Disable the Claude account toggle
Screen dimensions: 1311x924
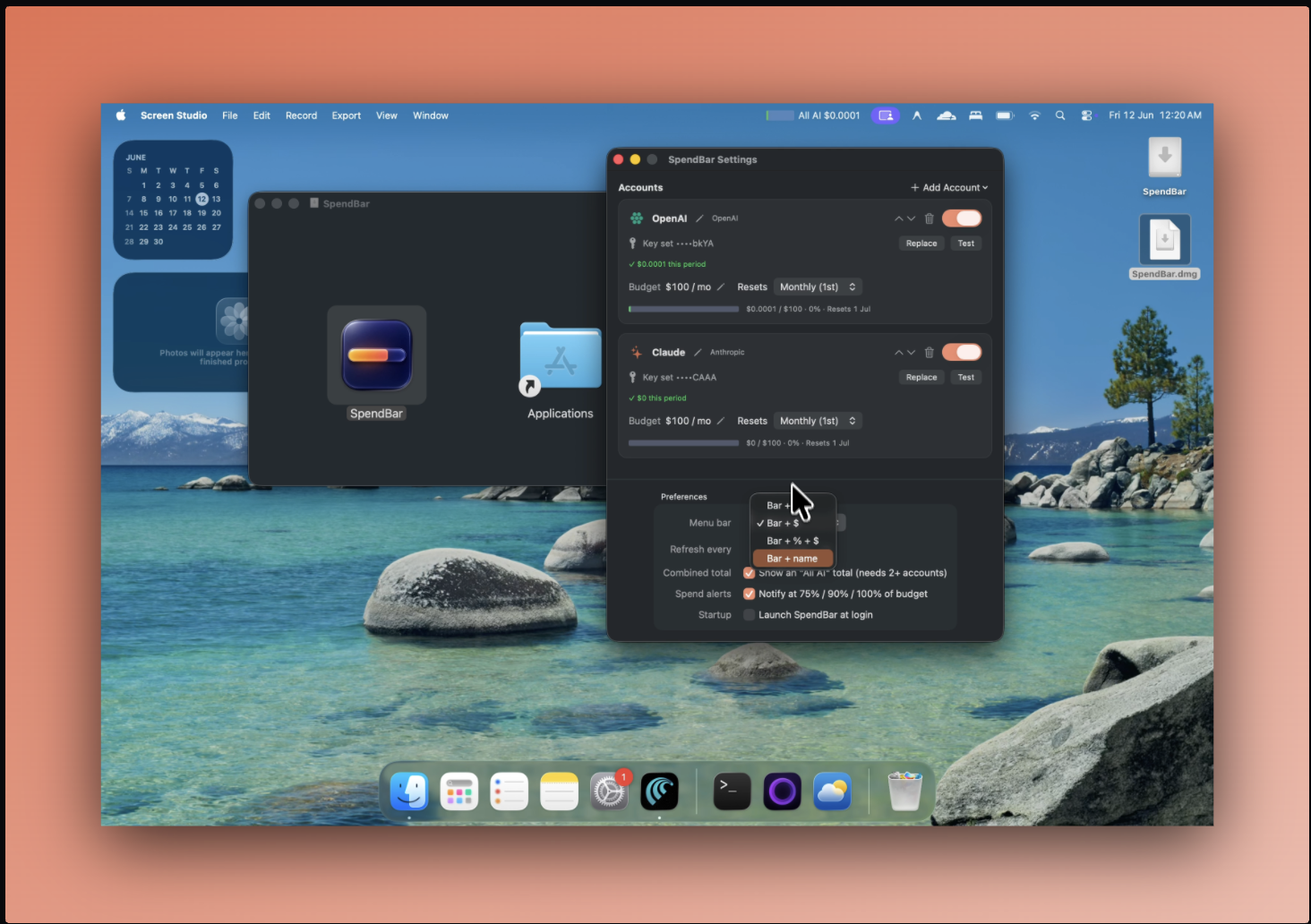pyautogui.click(x=962, y=352)
